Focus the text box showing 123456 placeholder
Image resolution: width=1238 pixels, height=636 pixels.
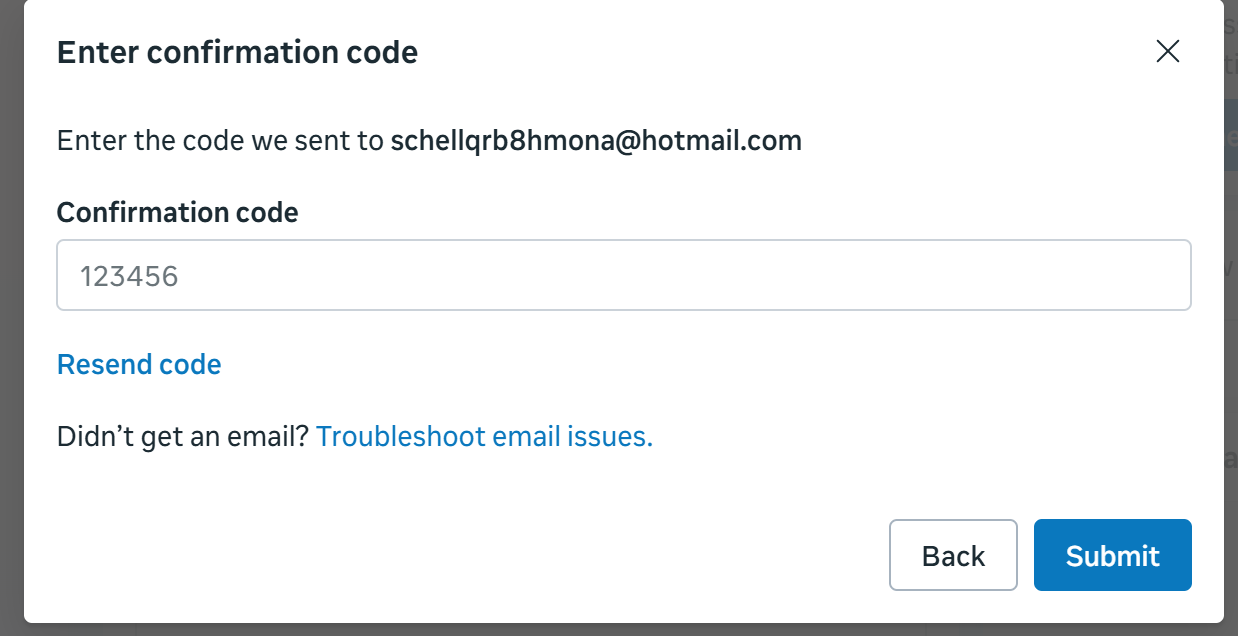point(623,275)
